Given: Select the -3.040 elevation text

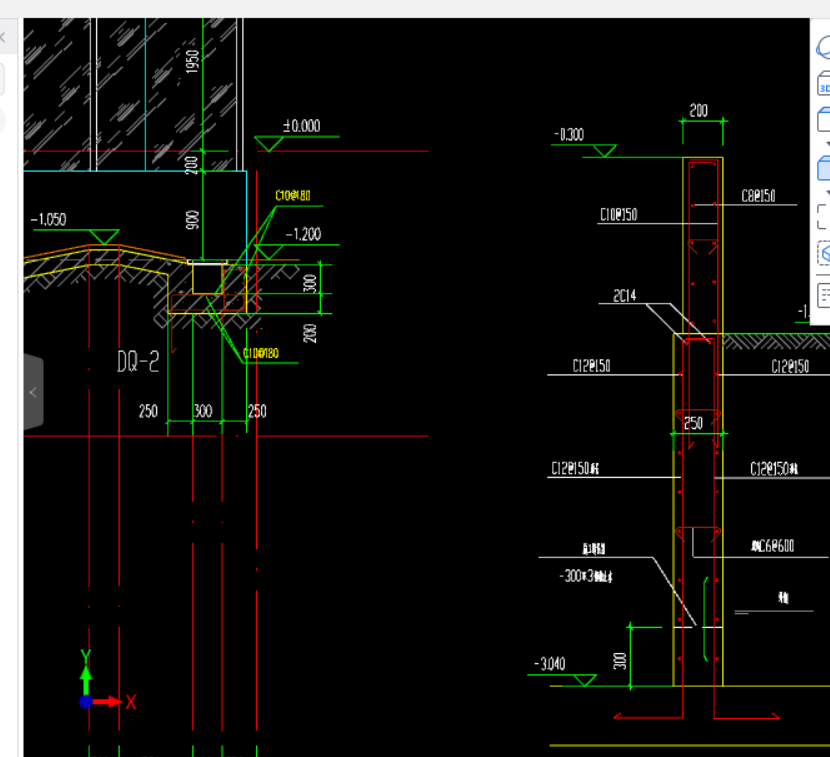Looking at the screenshot, I should point(550,664).
